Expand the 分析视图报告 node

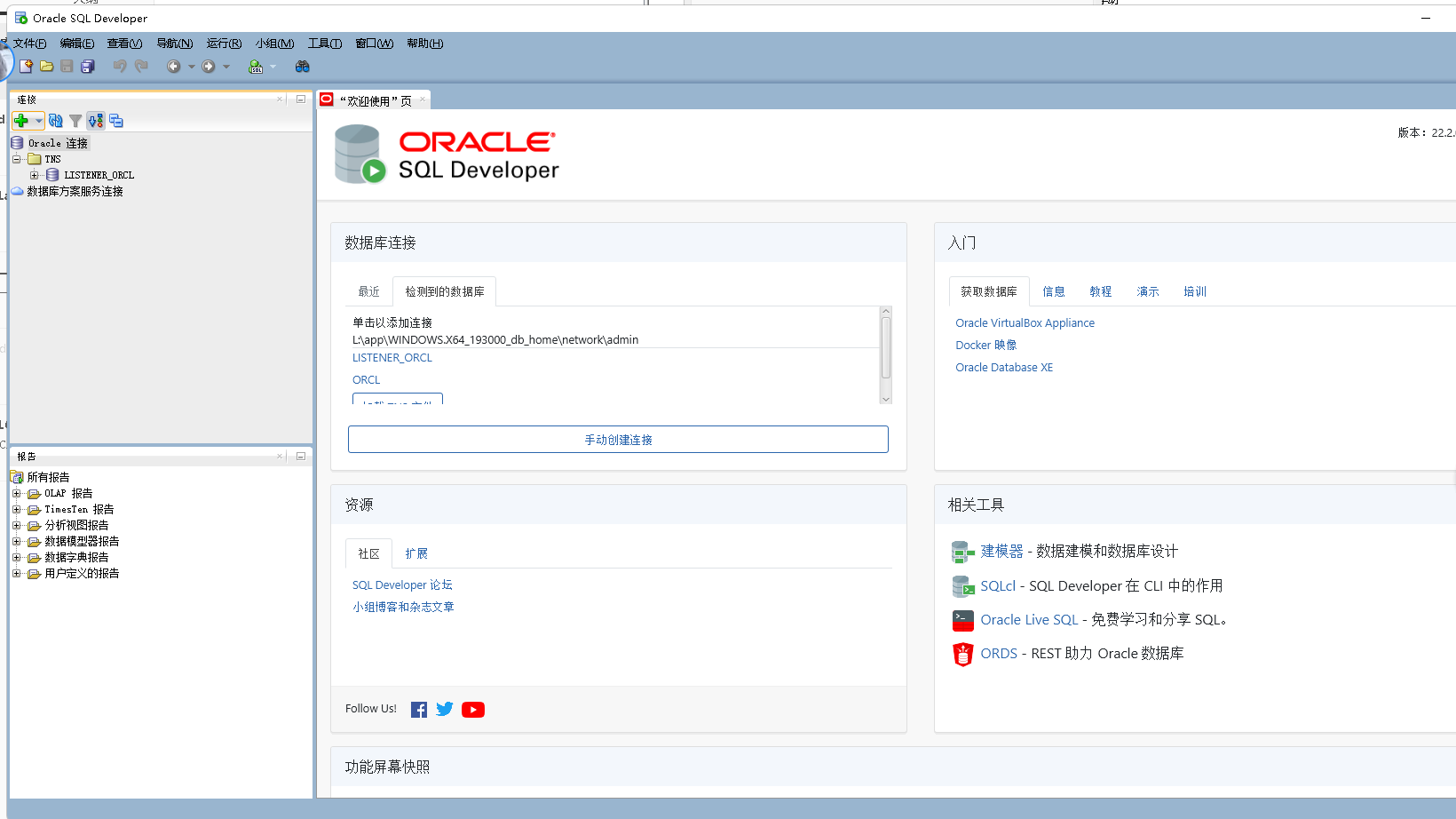click(16, 525)
